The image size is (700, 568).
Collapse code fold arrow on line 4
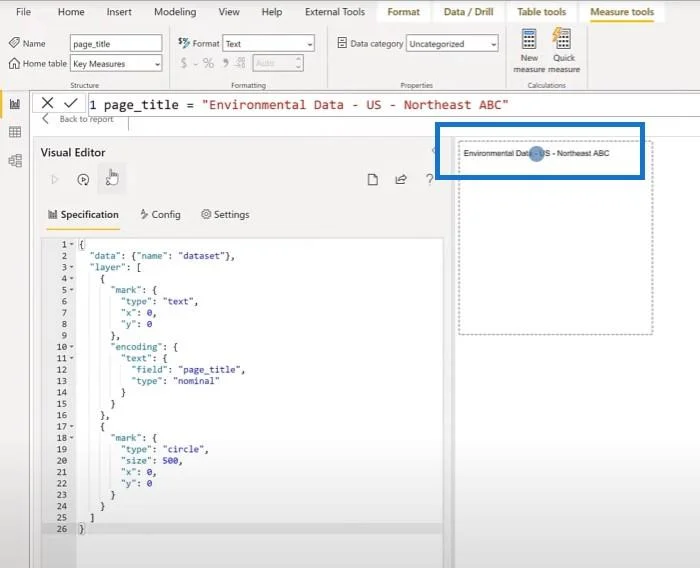click(71, 279)
